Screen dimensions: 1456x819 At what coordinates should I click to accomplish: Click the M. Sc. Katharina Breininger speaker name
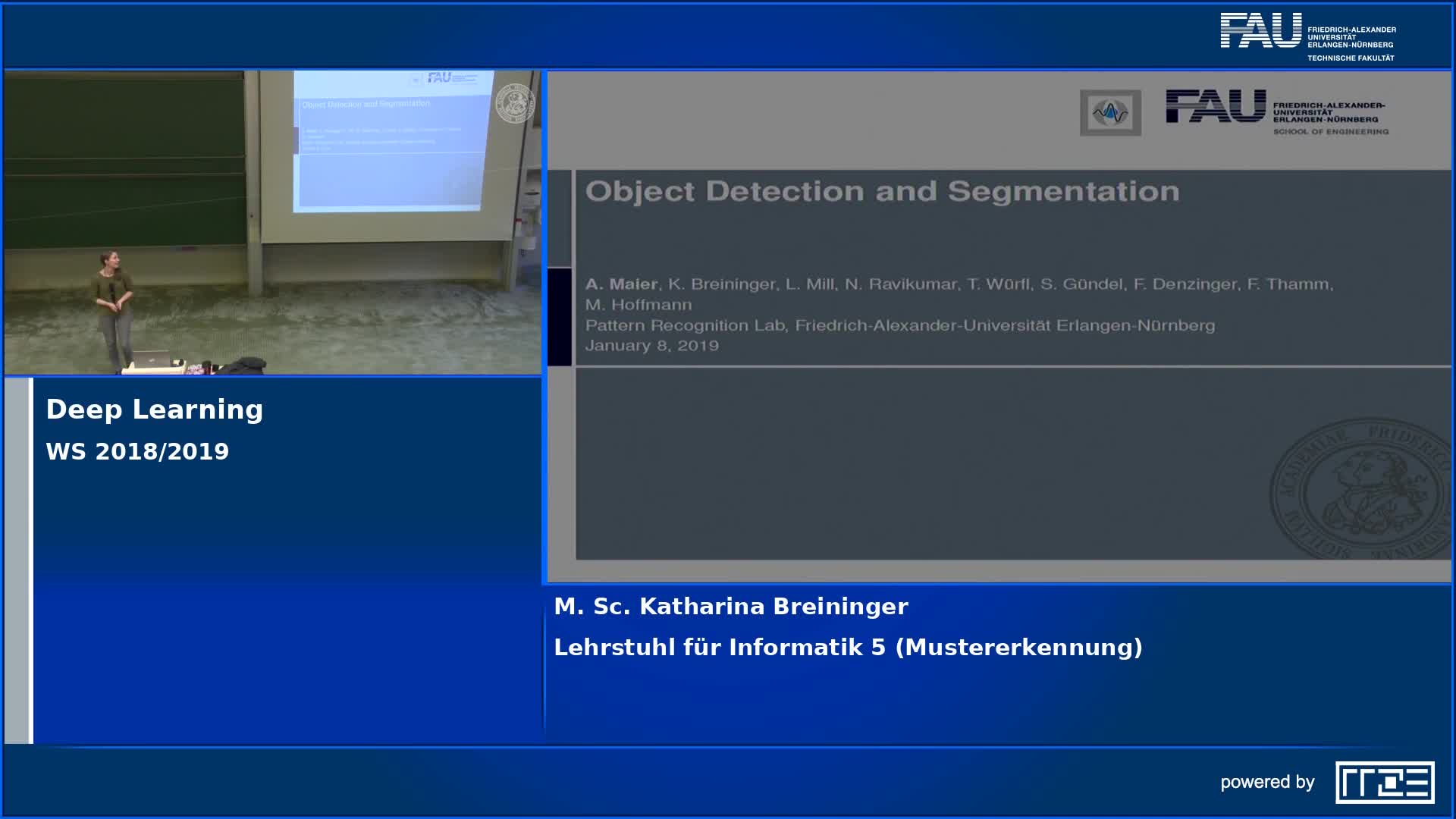(730, 607)
